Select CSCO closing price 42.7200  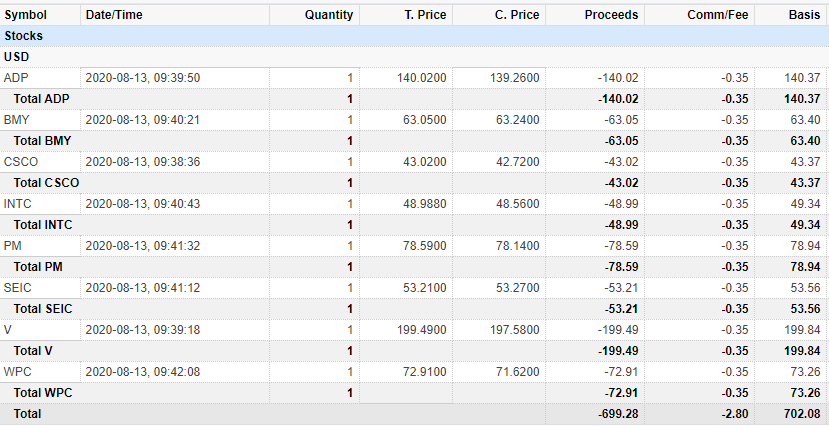point(518,162)
